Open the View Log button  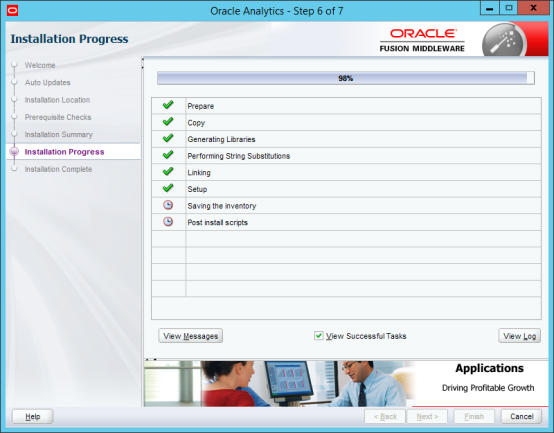[519, 336]
